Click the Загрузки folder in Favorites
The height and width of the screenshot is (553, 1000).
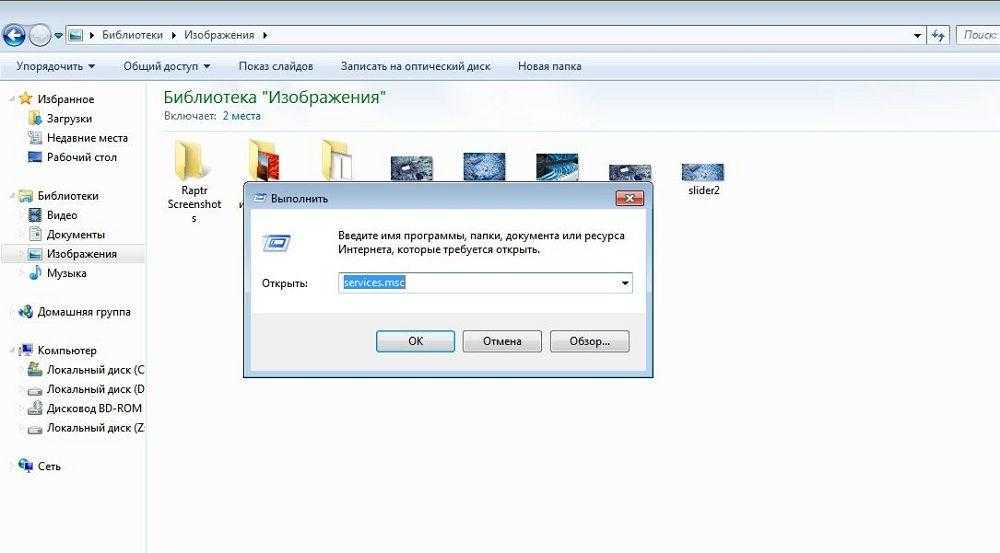pyautogui.click(x=69, y=118)
